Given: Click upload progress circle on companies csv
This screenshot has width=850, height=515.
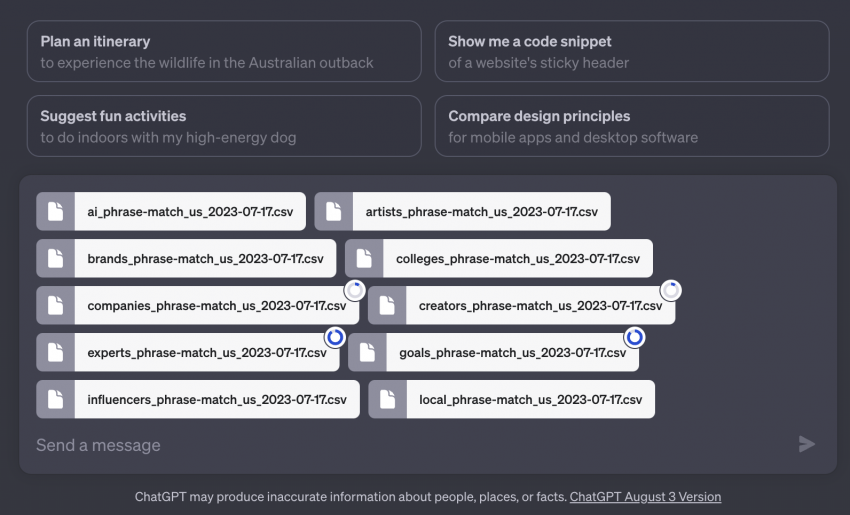Looking at the screenshot, I should 355,291.
